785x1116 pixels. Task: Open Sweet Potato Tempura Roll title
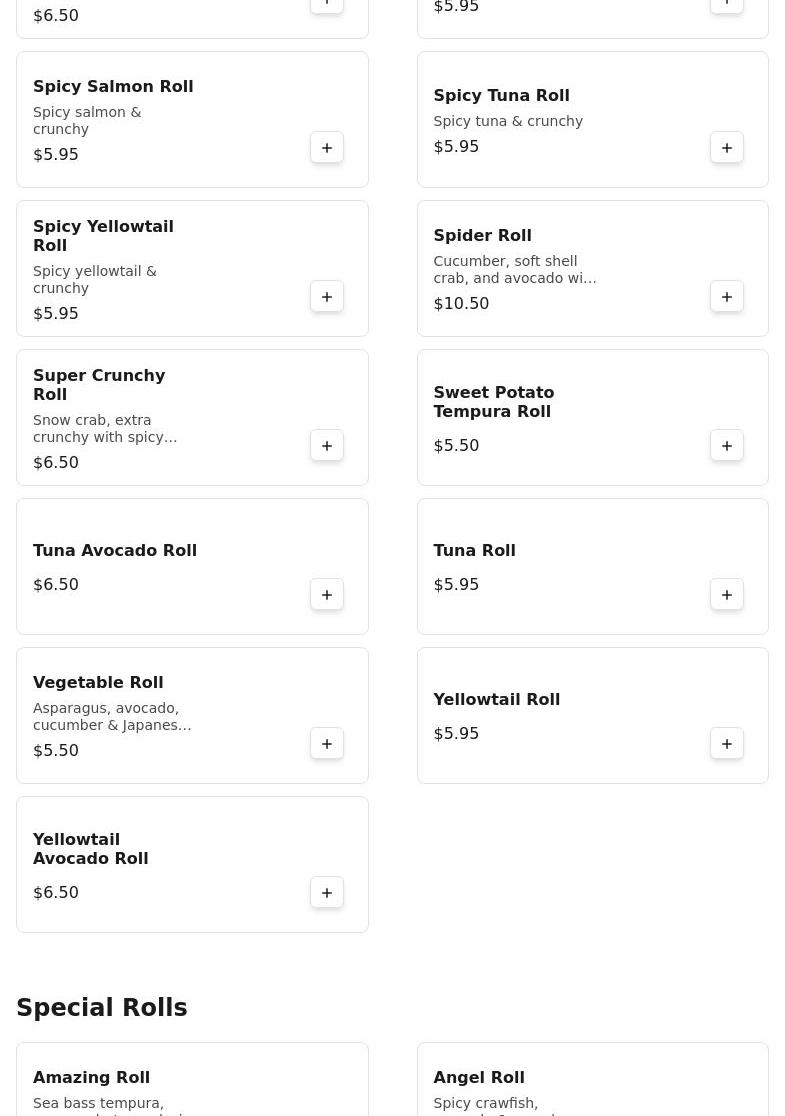pos(493,402)
